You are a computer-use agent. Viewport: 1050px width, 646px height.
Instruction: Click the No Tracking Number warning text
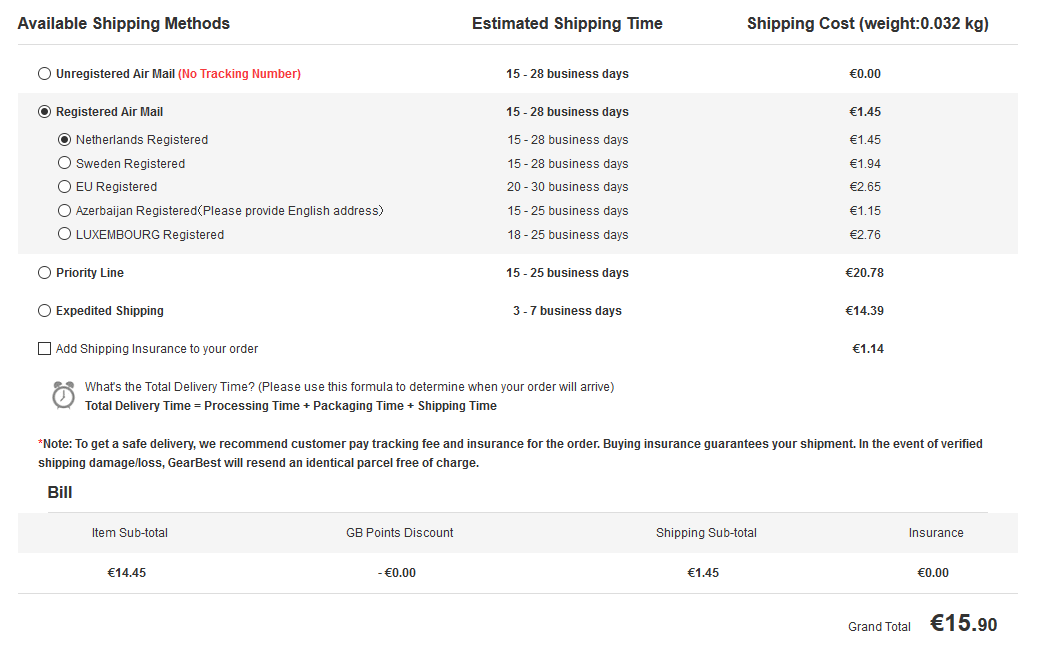click(239, 74)
